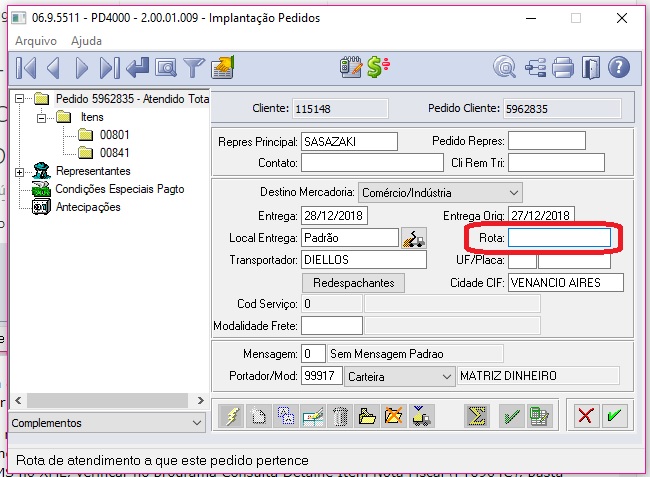Image resolution: width=650 pixels, height=477 pixels.
Task: Open the notepad with phone icon
Action: pyautogui.click(x=351, y=67)
